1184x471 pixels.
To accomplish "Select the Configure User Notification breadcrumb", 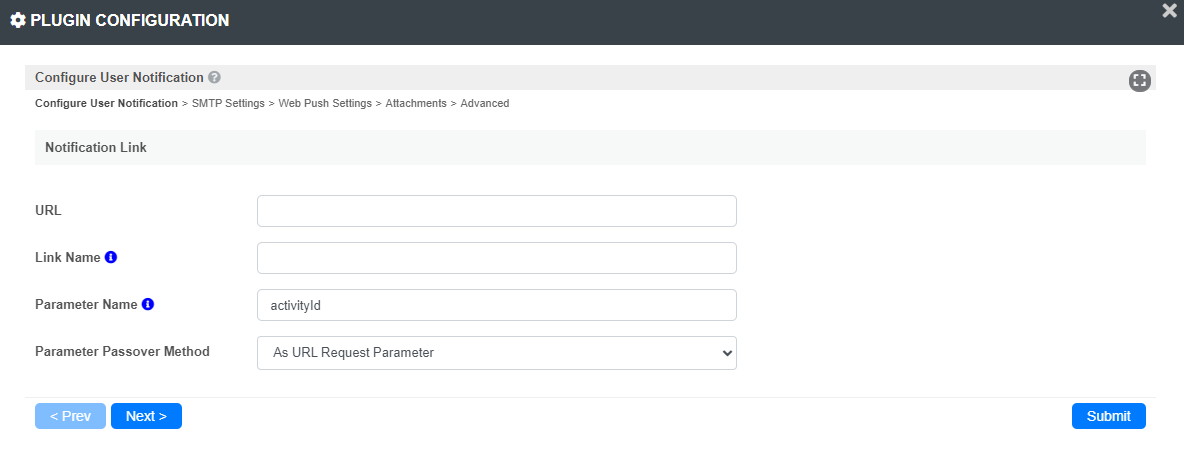I will pyautogui.click(x=106, y=103).
